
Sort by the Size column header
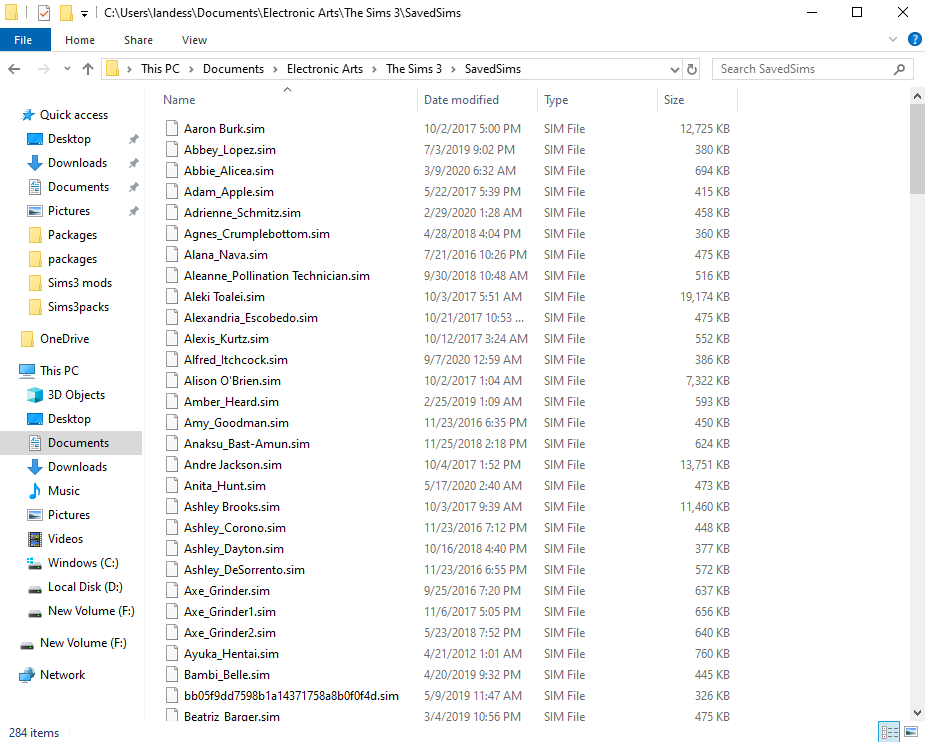point(674,100)
